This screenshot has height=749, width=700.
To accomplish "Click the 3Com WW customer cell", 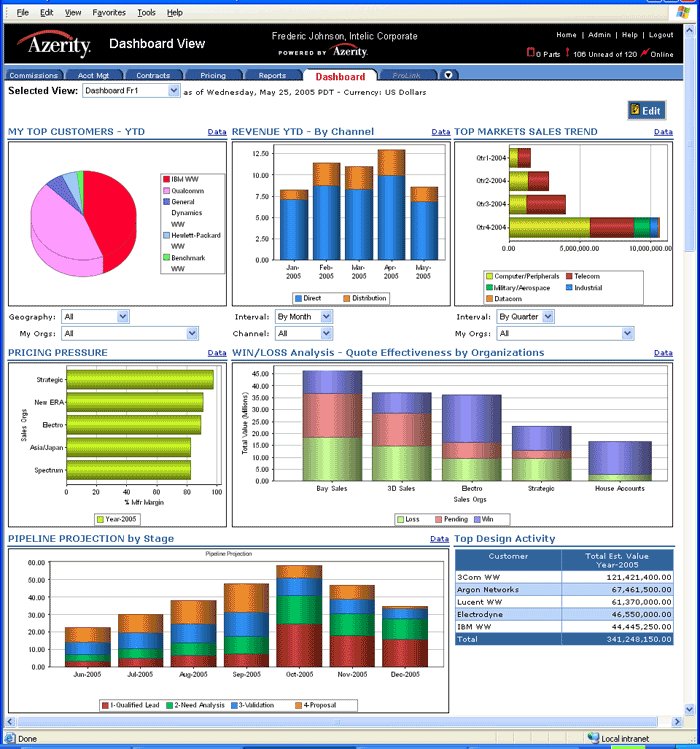I will pos(508,577).
